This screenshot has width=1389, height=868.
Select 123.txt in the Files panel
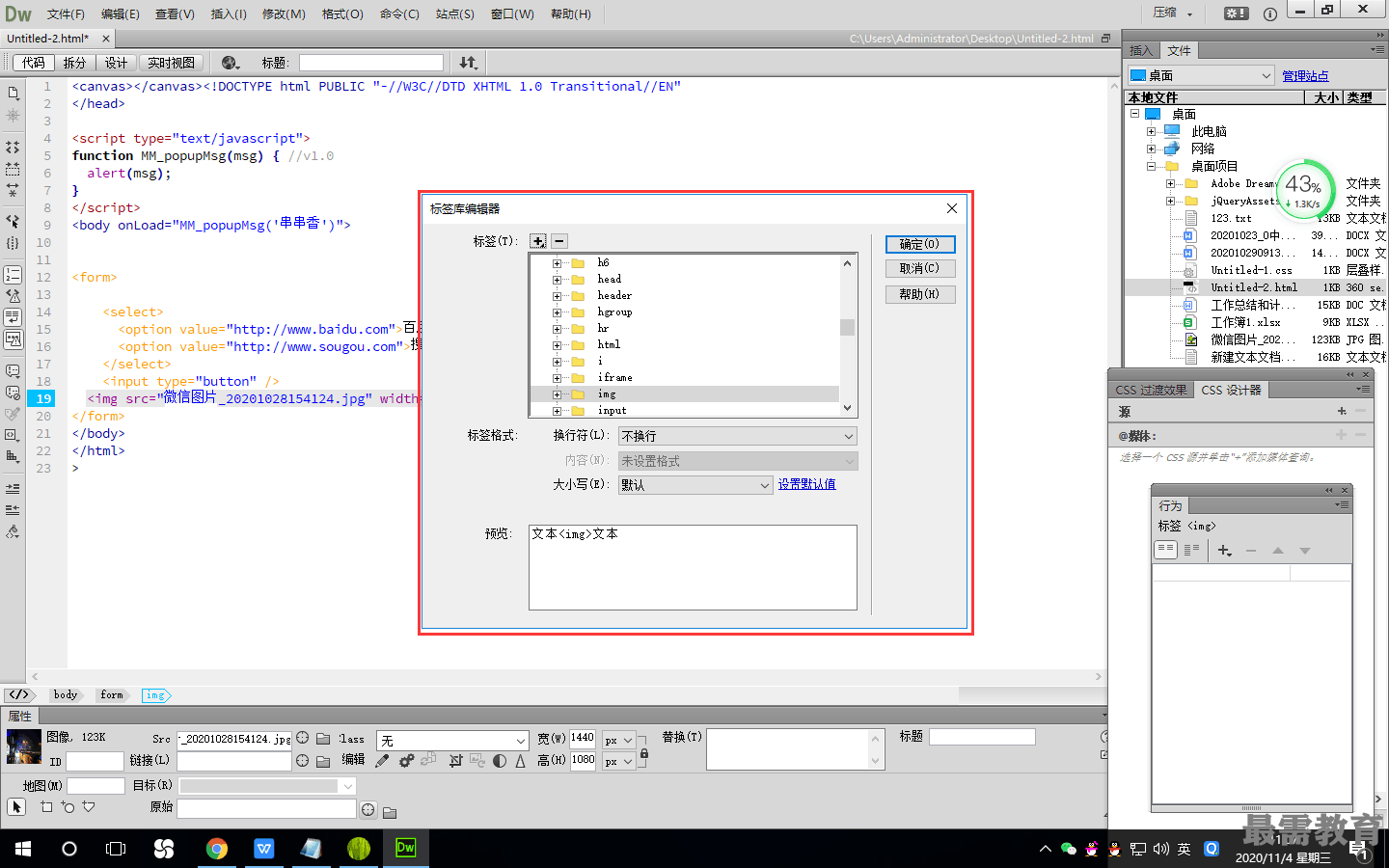1231,218
